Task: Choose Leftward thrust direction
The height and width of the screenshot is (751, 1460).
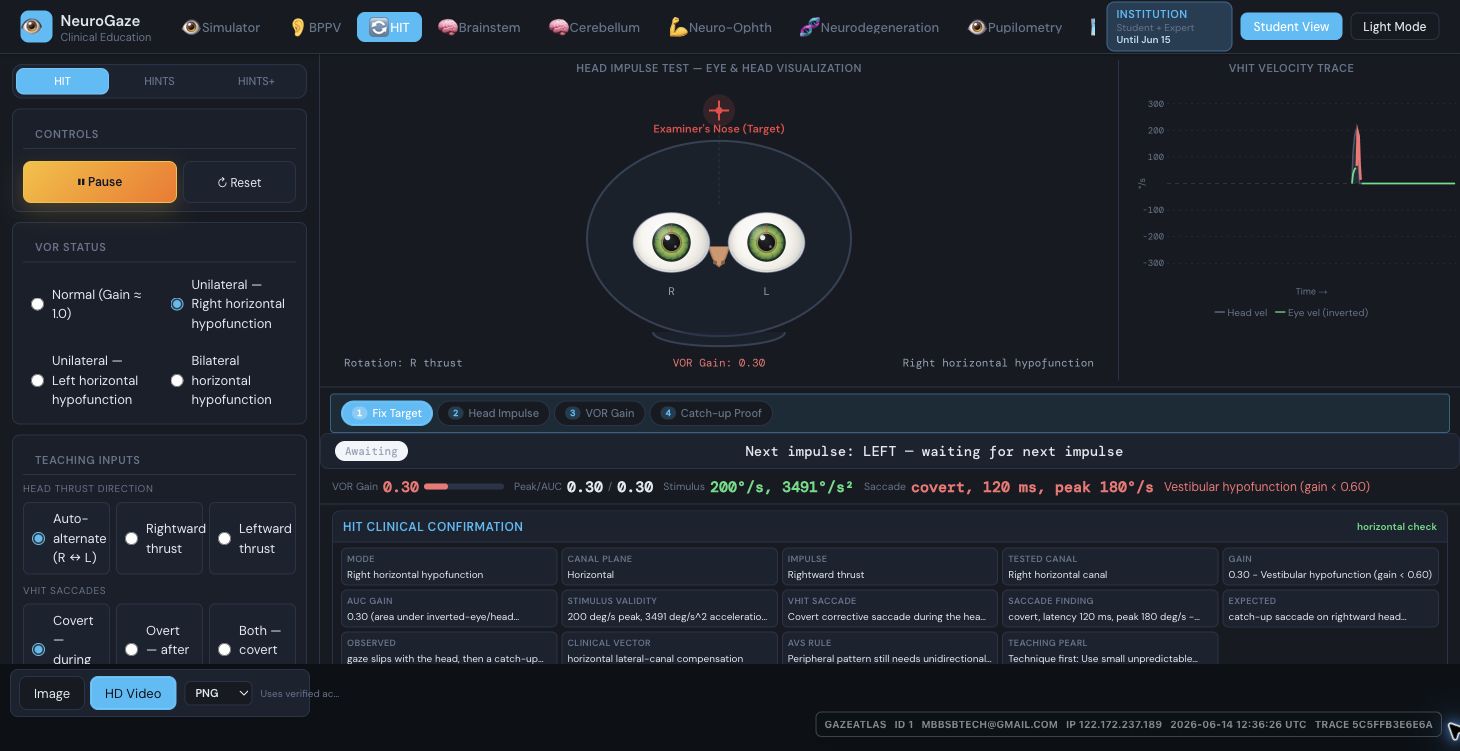Action: (x=252, y=538)
